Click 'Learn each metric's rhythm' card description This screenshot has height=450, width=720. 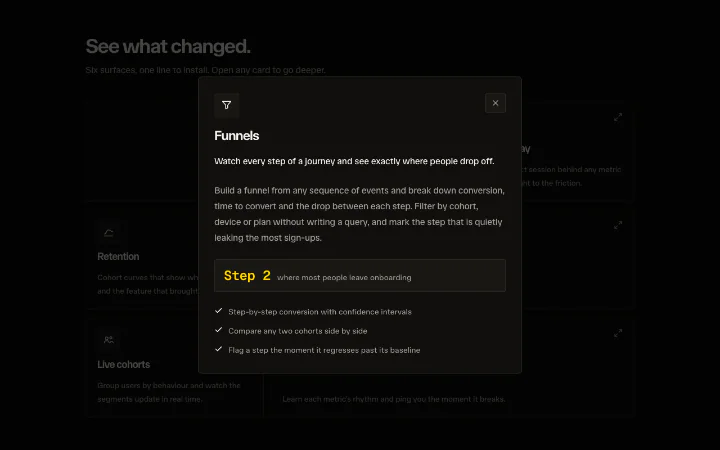coord(394,399)
